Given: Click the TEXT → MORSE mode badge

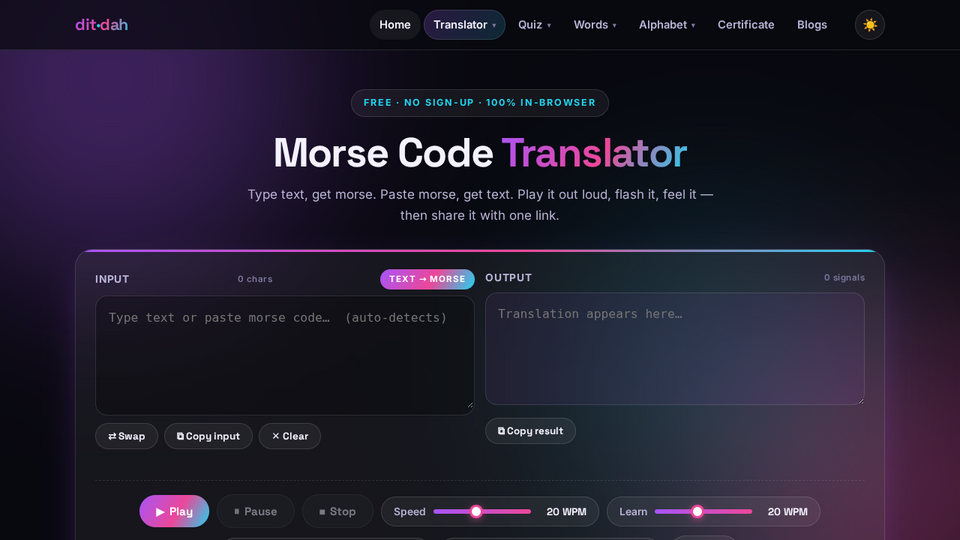Looking at the screenshot, I should (x=427, y=279).
